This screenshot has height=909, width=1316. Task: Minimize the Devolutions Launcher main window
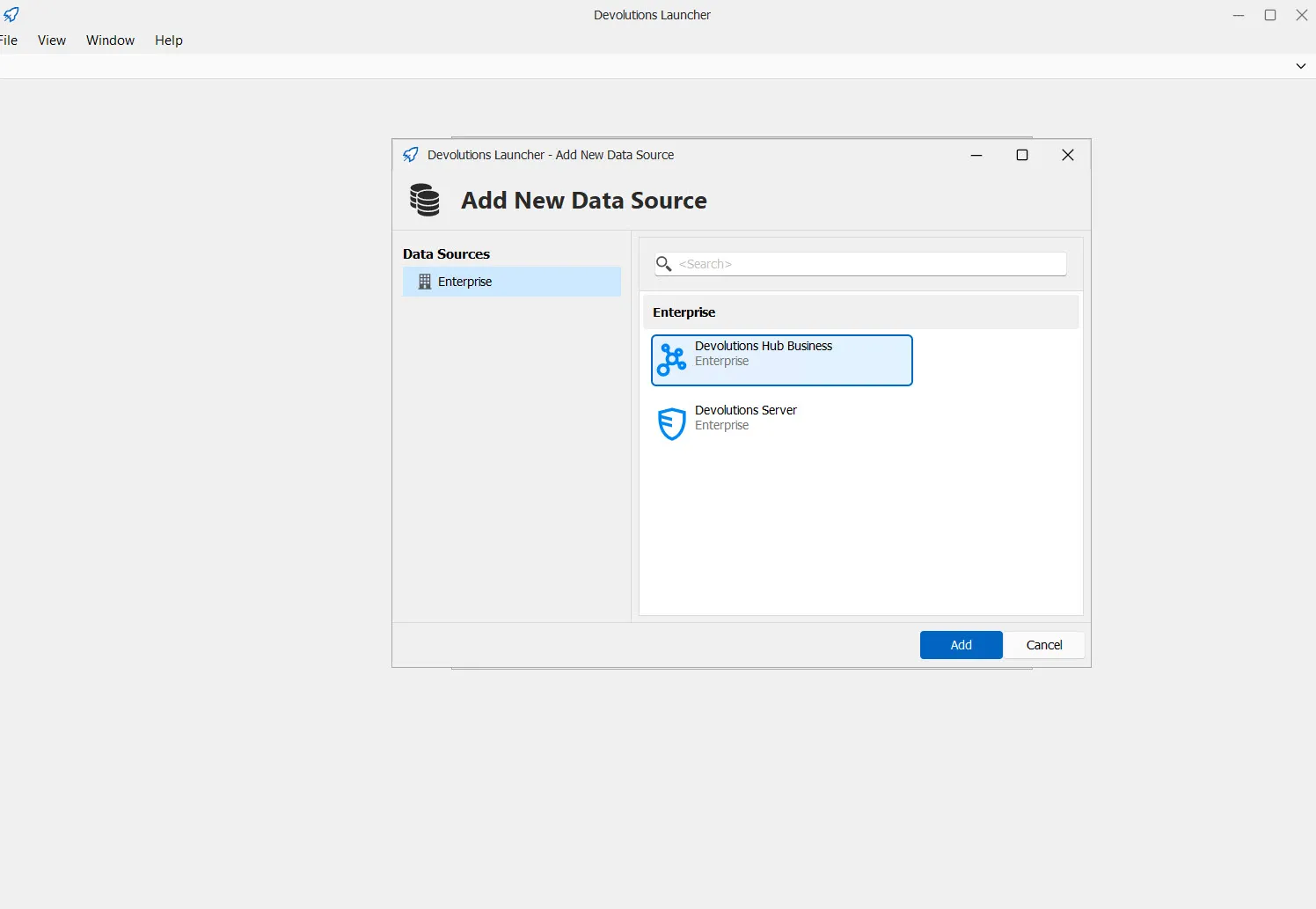[x=1239, y=15]
